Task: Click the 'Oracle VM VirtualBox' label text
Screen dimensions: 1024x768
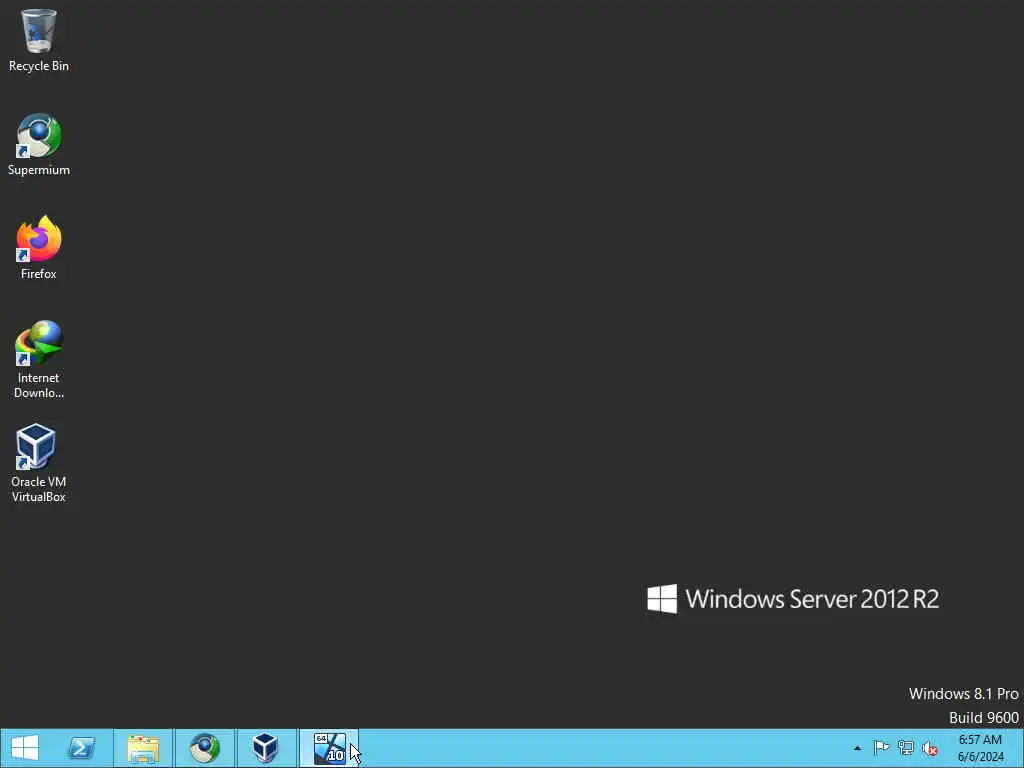Action: point(39,489)
